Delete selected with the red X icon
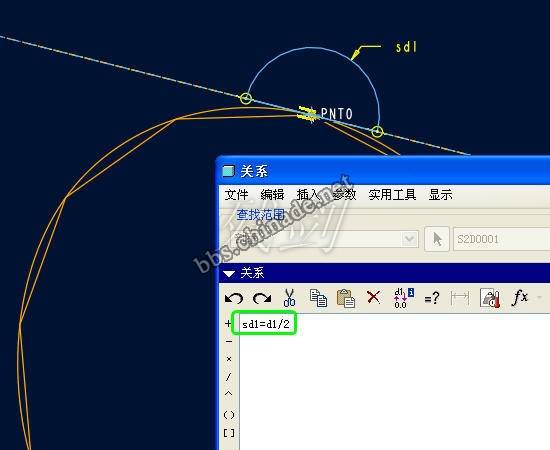Image resolution: width=550 pixels, height=450 pixels. point(374,297)
